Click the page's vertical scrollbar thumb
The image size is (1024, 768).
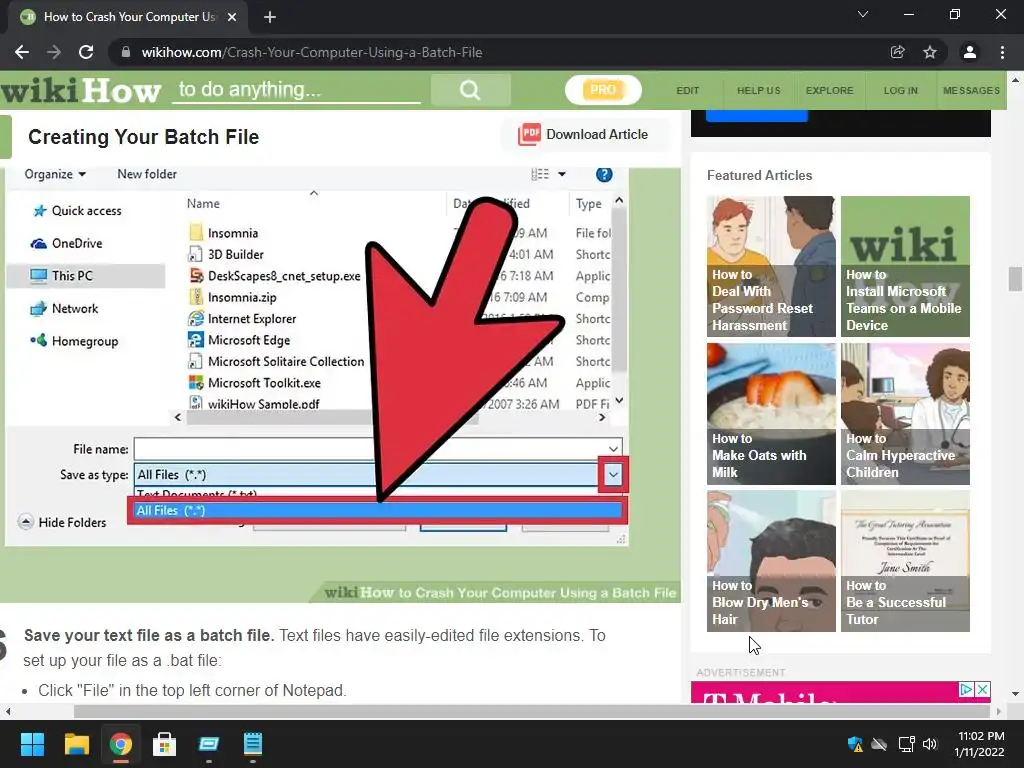click(1015, 279)
